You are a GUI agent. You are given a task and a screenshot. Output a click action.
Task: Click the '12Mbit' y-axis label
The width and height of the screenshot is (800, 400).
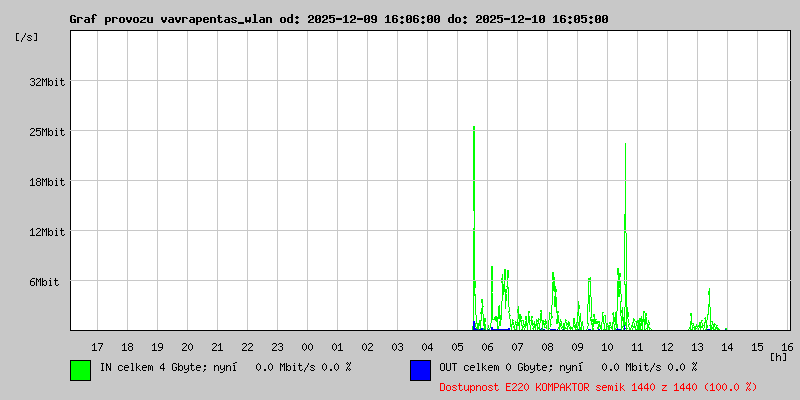pos(47,232)
